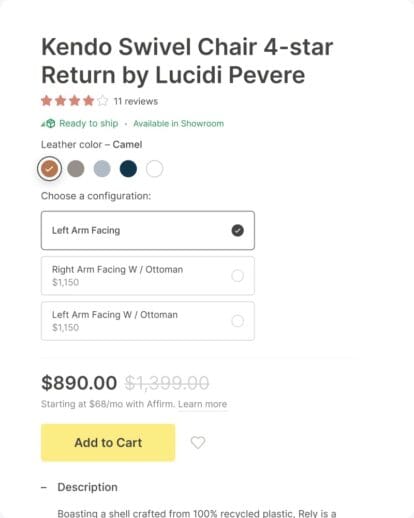Screen dimensions: 414x518
Task: Select Left Arm Facing W / Ottoman radio
Action: click(x=238, y=321)
